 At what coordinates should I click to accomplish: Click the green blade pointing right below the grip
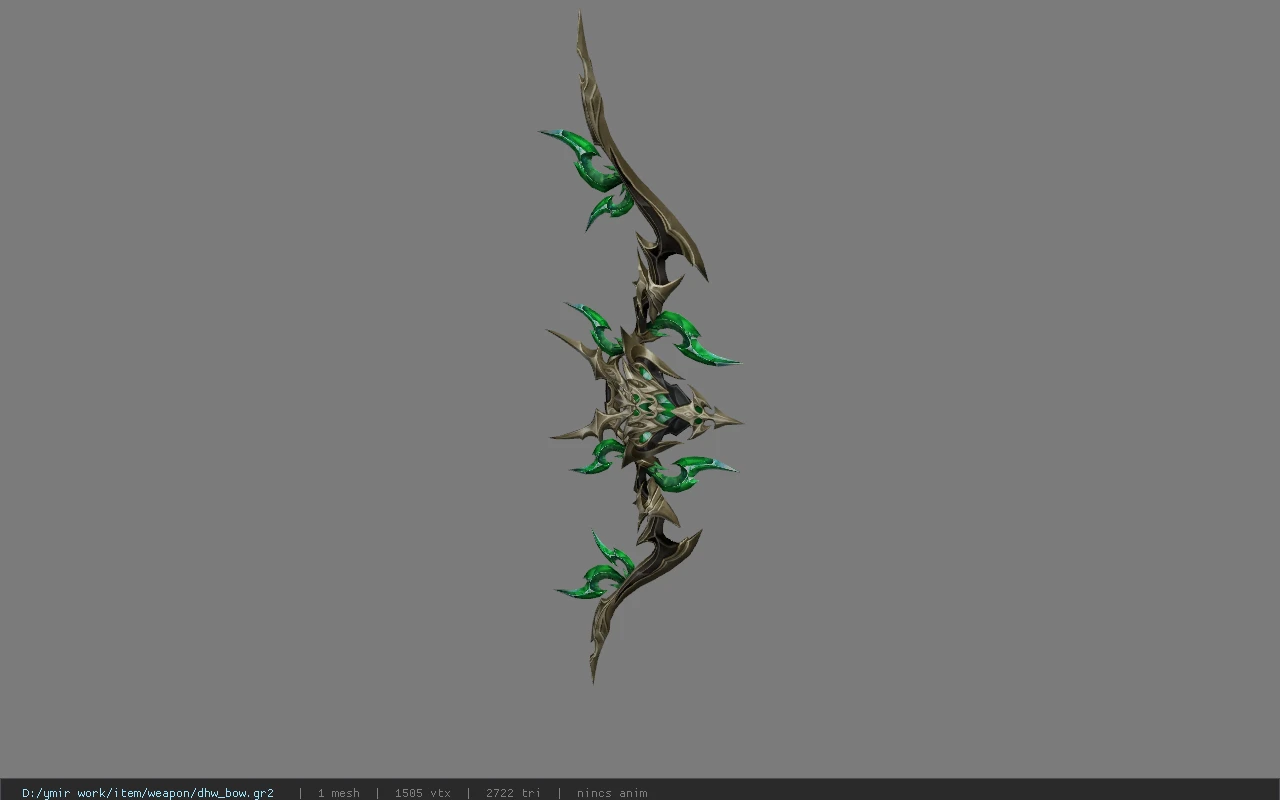[x=690, y=472]
